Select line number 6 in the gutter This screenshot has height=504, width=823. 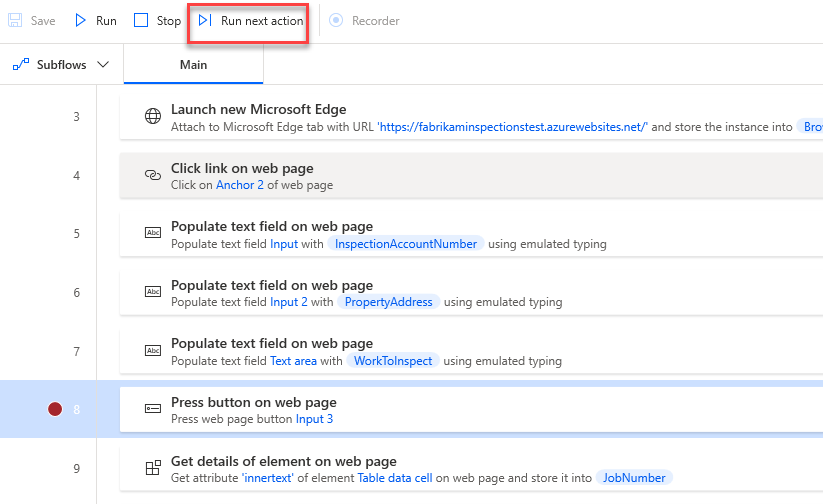[x=76, y=292]
